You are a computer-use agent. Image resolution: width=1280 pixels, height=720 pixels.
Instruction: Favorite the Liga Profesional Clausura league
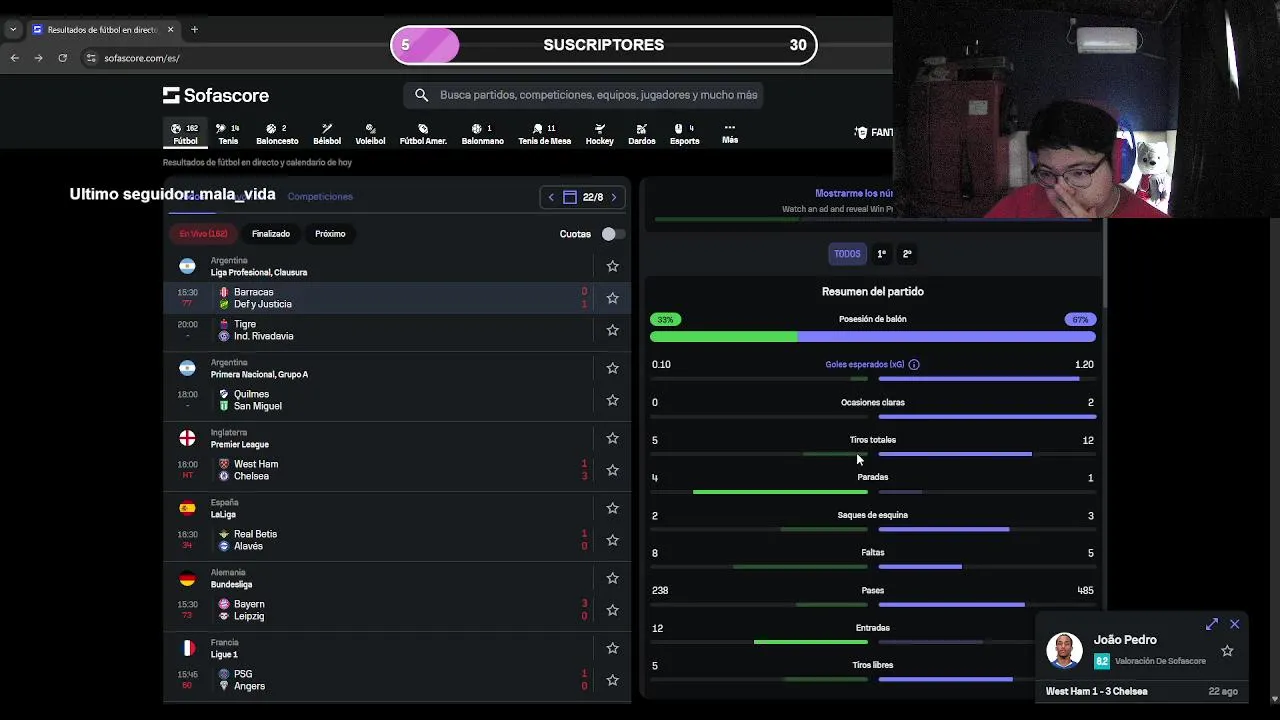coord(613,266)
